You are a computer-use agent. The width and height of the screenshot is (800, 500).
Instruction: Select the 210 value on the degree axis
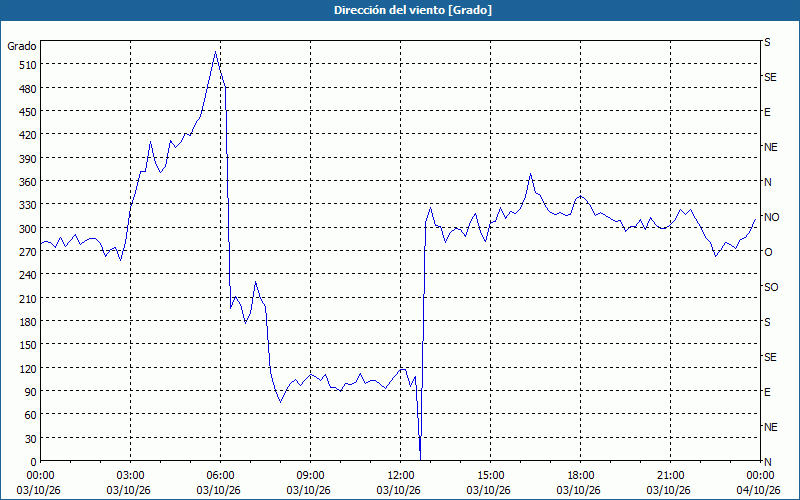(x=27, y=298)
